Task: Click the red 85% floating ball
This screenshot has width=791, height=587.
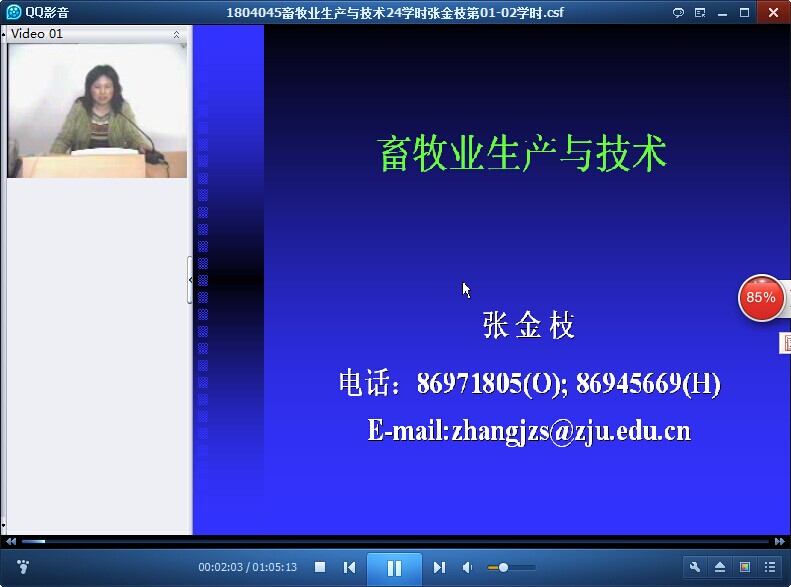Action: click(x=761, y=298)
